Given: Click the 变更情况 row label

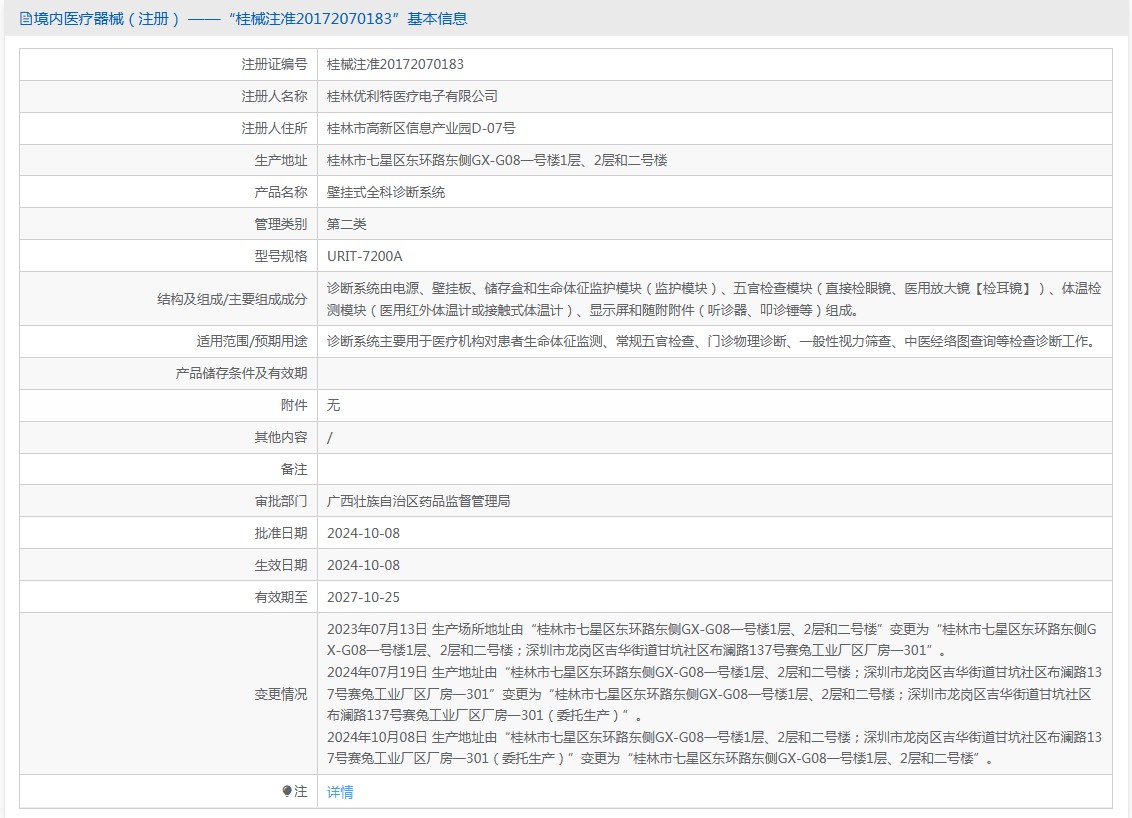Looking at the screenshot, I should pos(281,694).
